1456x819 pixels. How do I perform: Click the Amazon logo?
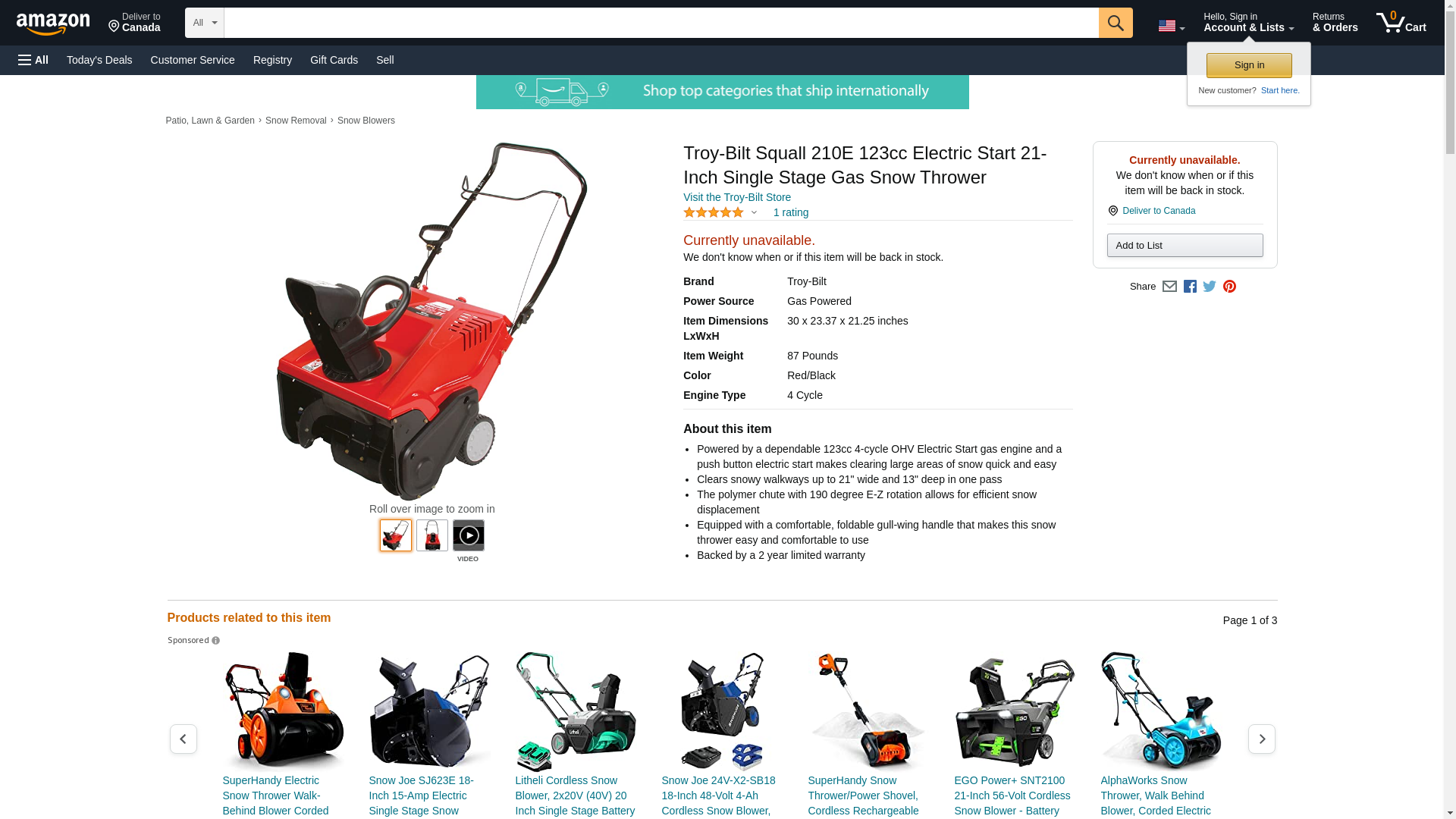click(x=53, y=24)
